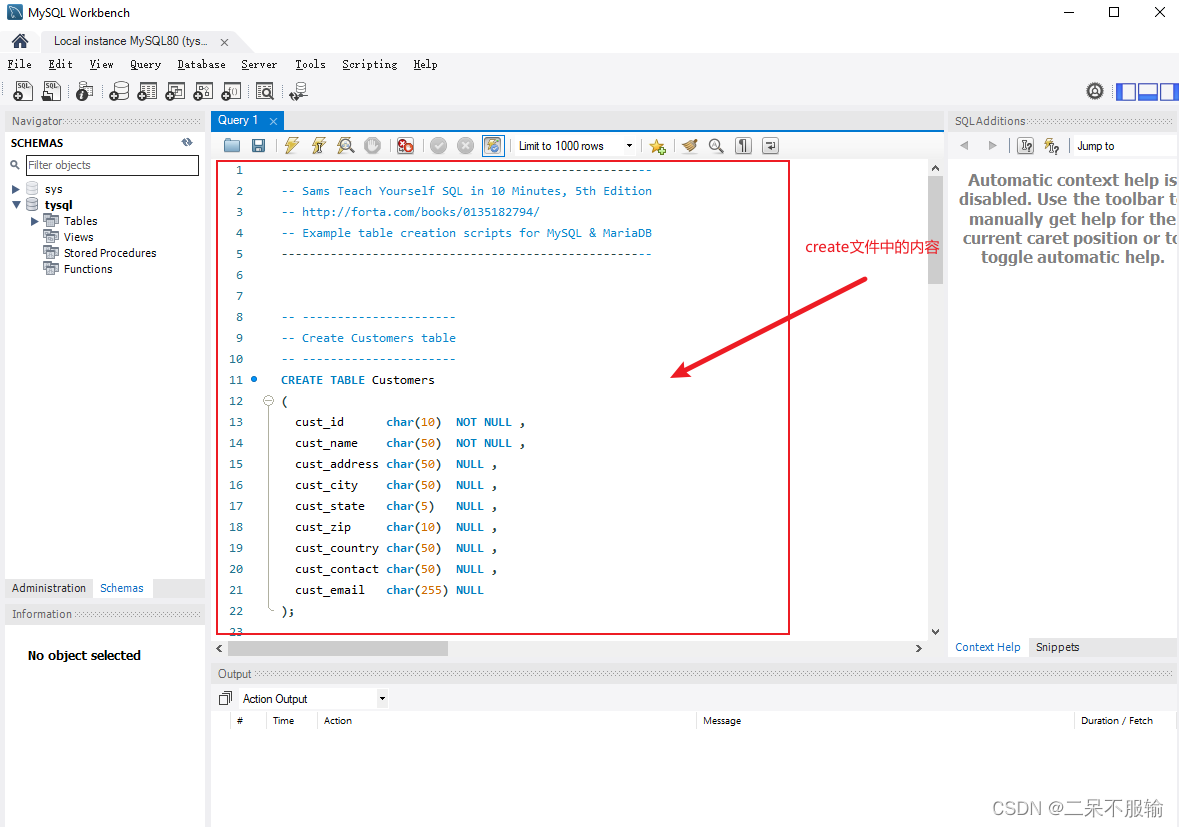Viewport: 1179px width, 827px height.
Task: Click in the Filter objects search field
Action: coord(112,164)
